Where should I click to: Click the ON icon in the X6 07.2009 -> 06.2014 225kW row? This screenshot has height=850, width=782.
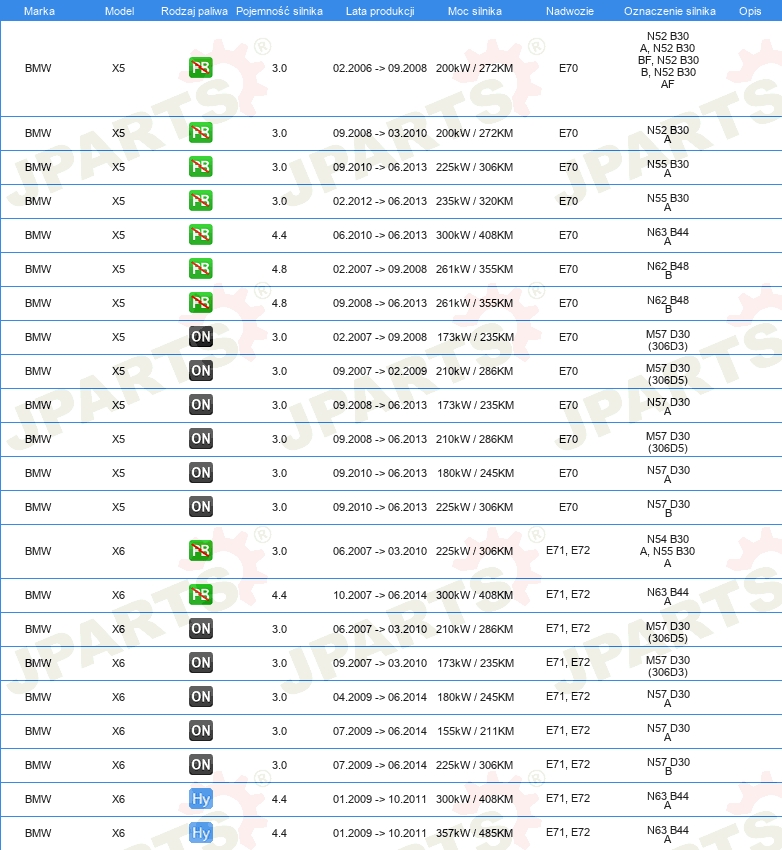[x=201, y=765]
